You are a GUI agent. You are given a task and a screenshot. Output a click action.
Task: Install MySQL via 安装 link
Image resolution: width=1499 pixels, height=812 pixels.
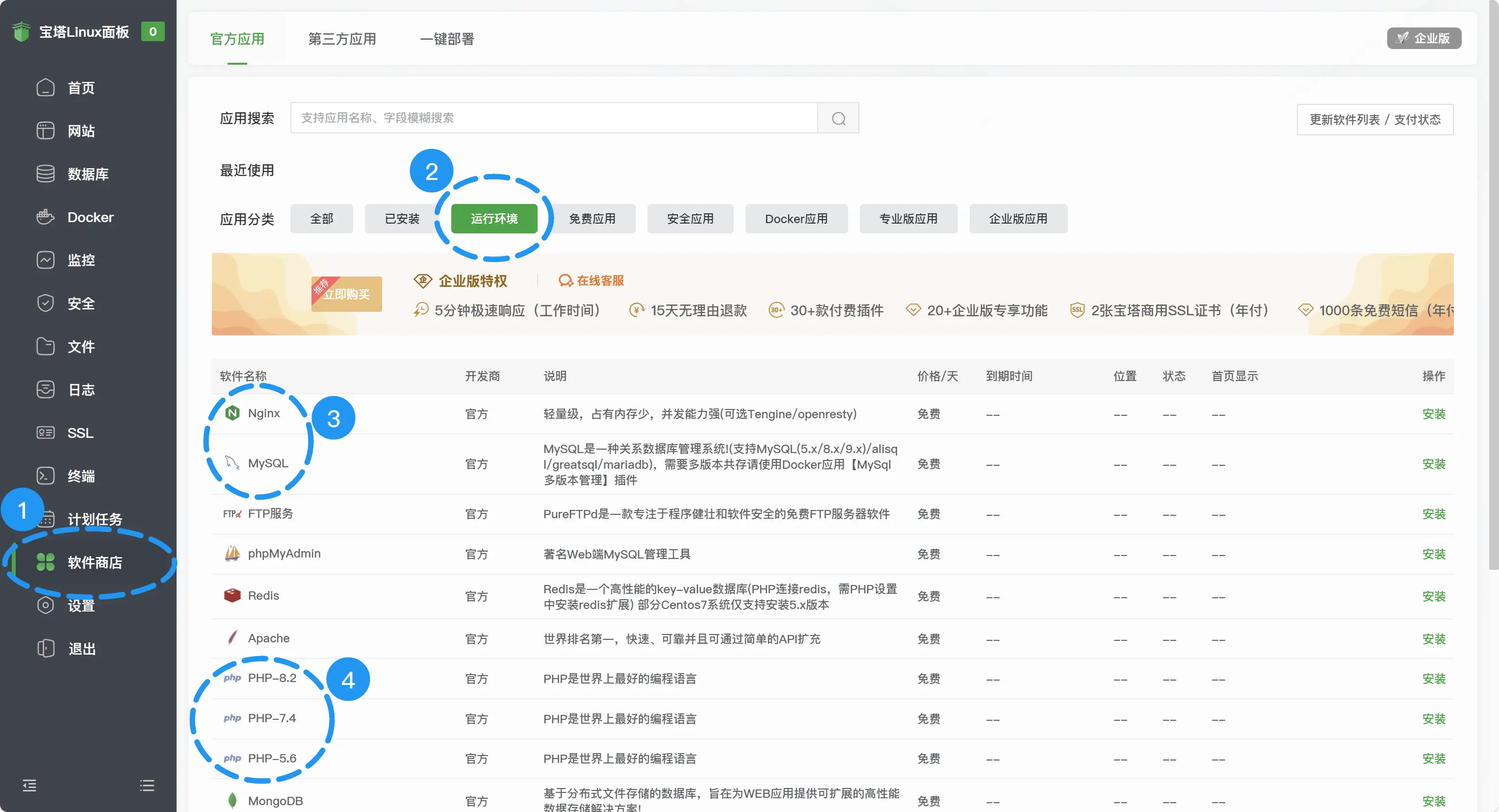1434,463
